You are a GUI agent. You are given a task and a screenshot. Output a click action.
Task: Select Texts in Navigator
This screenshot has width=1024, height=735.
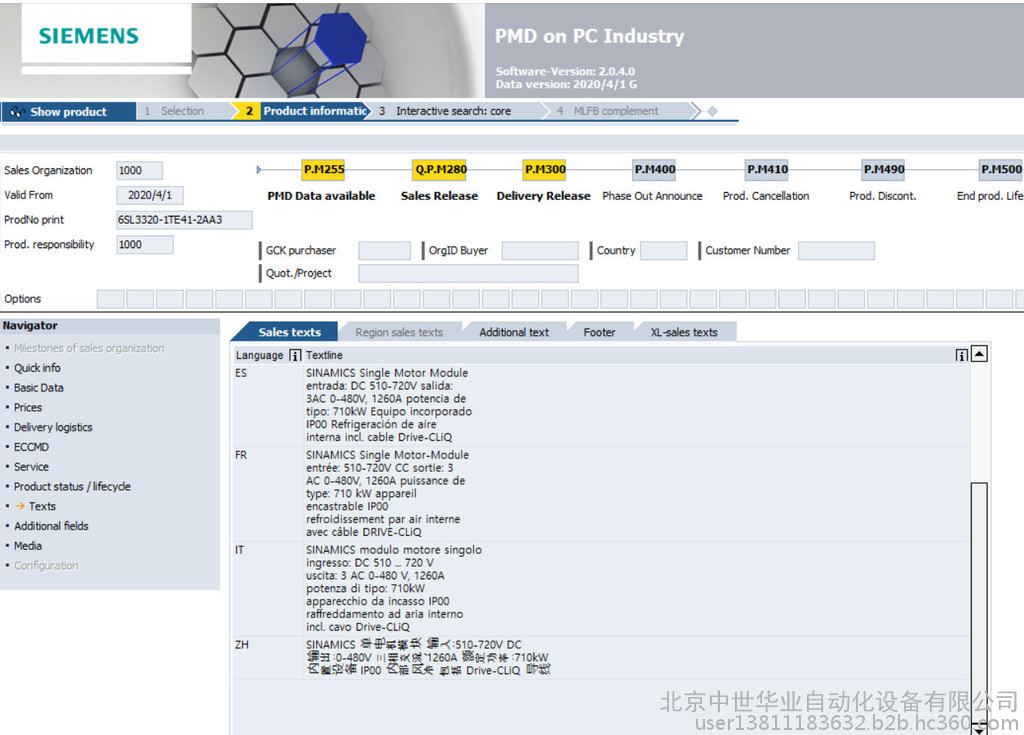[42, 506]
